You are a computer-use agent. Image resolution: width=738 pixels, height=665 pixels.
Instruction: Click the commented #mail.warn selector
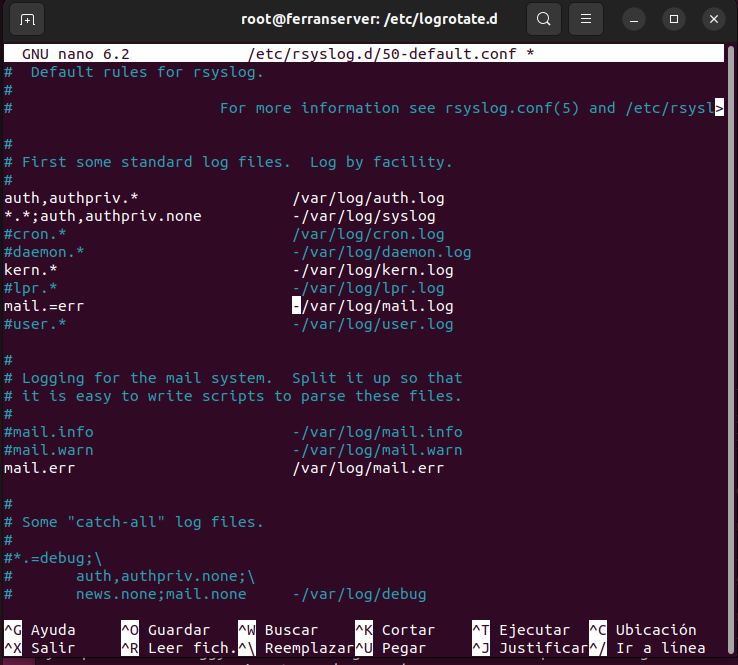coord(49,450)
